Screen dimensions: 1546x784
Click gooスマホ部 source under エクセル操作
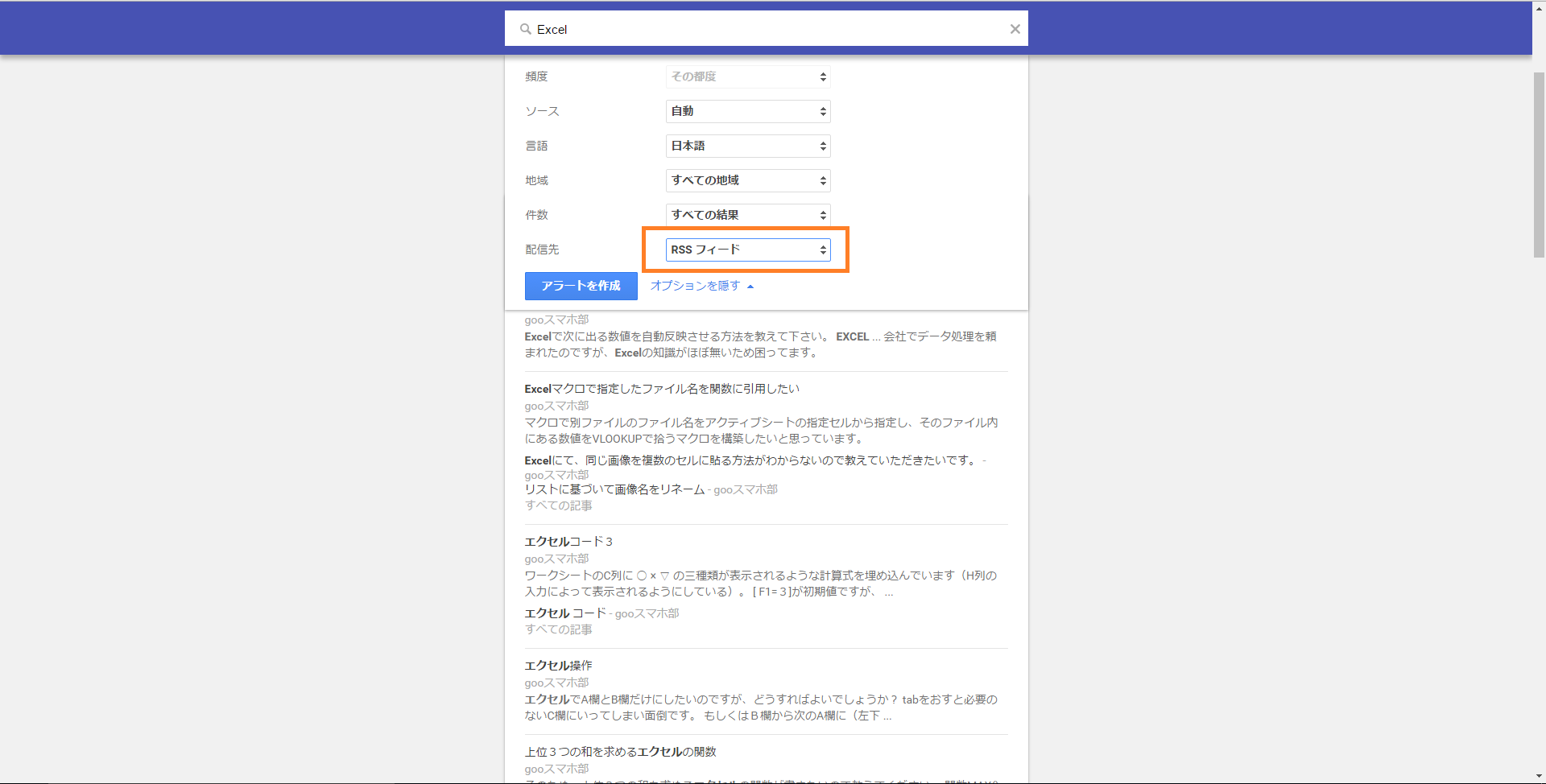click(x=556, y=683)
